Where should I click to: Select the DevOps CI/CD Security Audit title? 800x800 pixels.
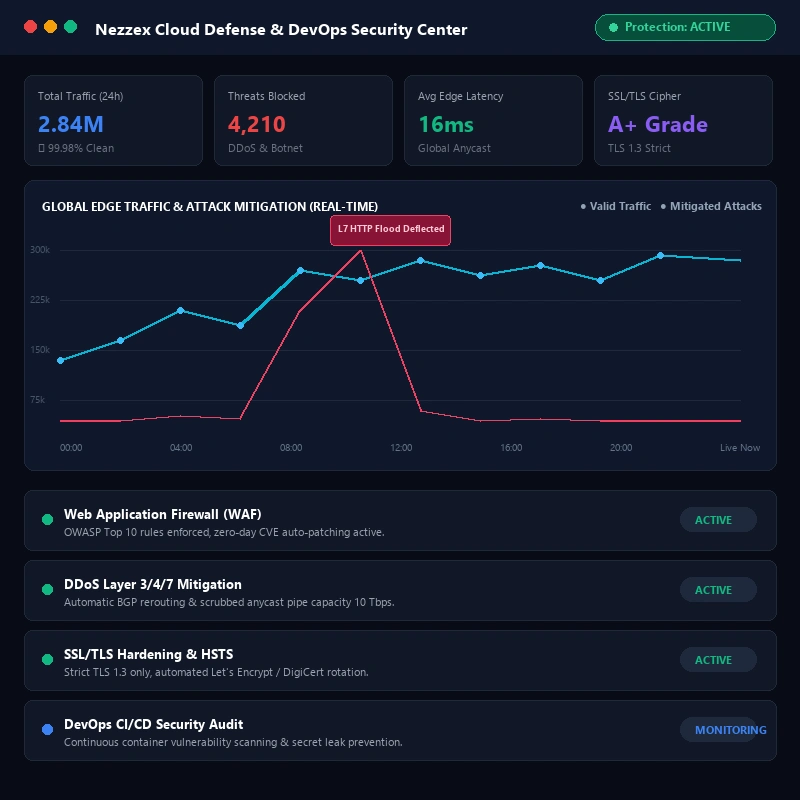click(x=154, y=724)
